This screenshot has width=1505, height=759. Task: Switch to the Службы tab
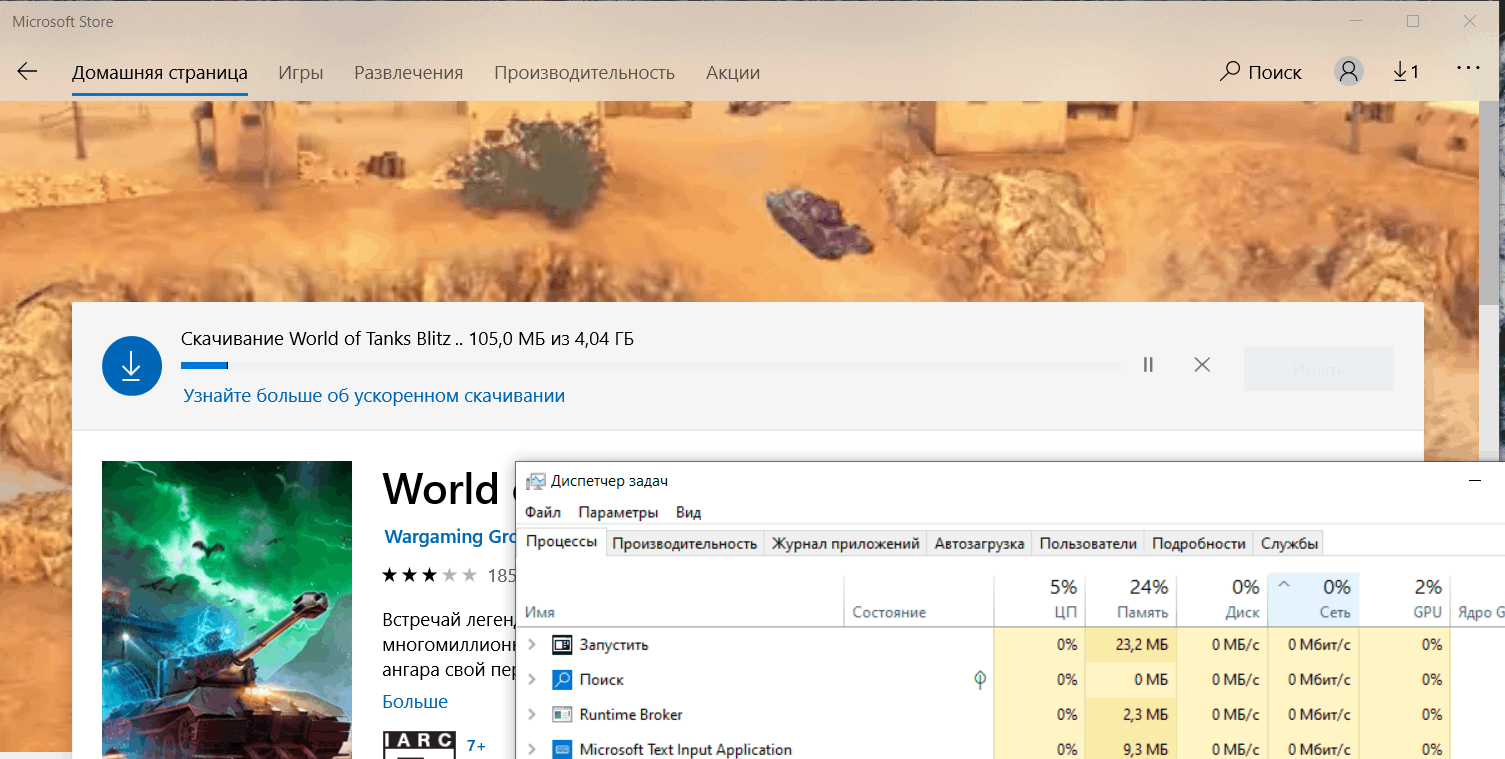pos(1290,543)
